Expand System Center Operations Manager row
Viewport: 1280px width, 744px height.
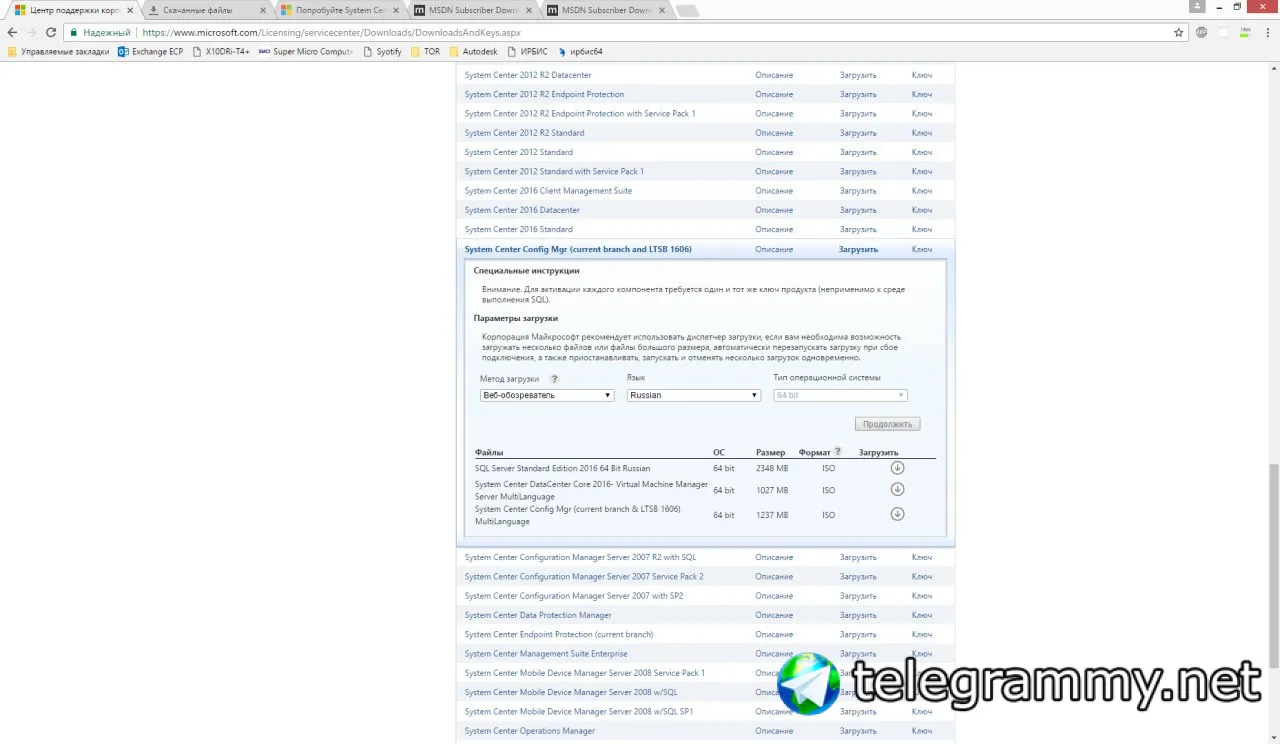click(530, 731)
